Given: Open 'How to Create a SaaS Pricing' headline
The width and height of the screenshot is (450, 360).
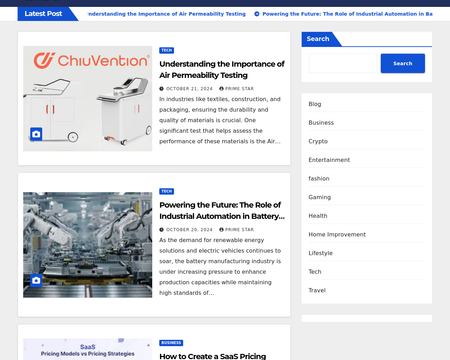Looking at the screenshot, I should coord(213,356).
